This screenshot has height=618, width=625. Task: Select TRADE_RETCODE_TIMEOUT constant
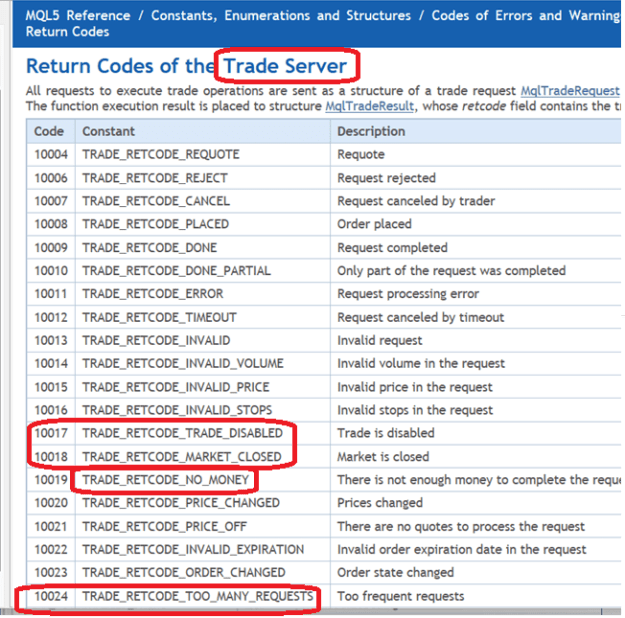159,317
